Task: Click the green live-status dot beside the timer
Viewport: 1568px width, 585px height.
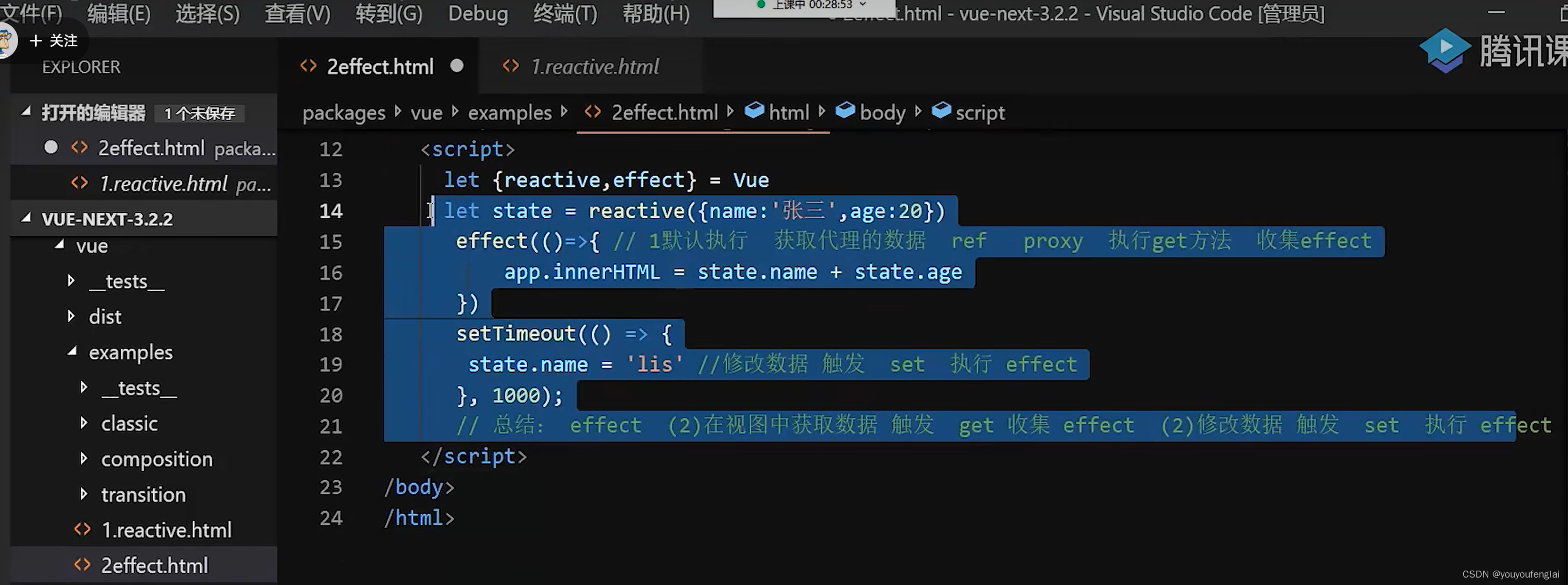Action: (760, 4)
